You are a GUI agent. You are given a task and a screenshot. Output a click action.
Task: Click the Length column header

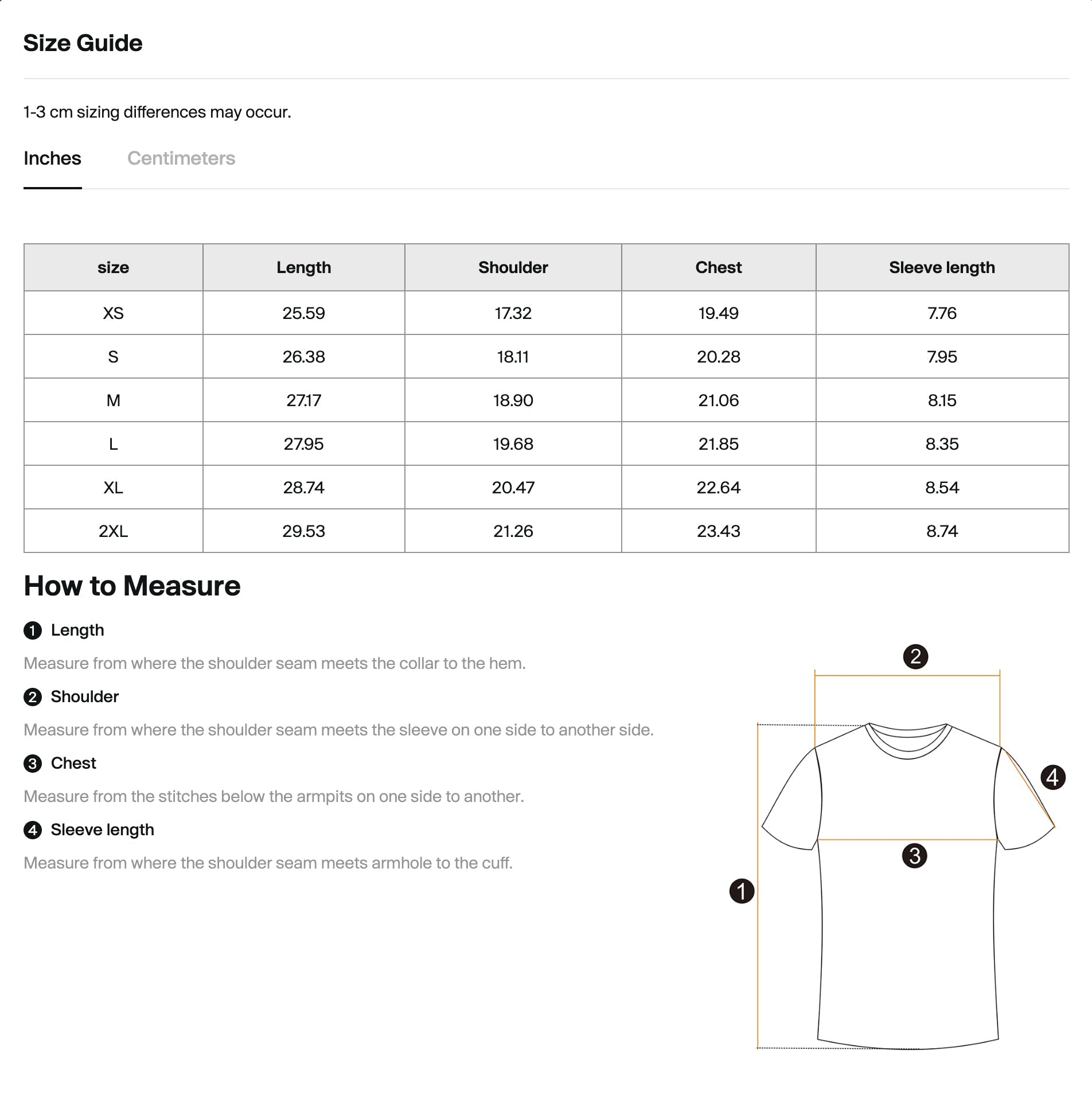pyautogui.click(x=304, y=267)
